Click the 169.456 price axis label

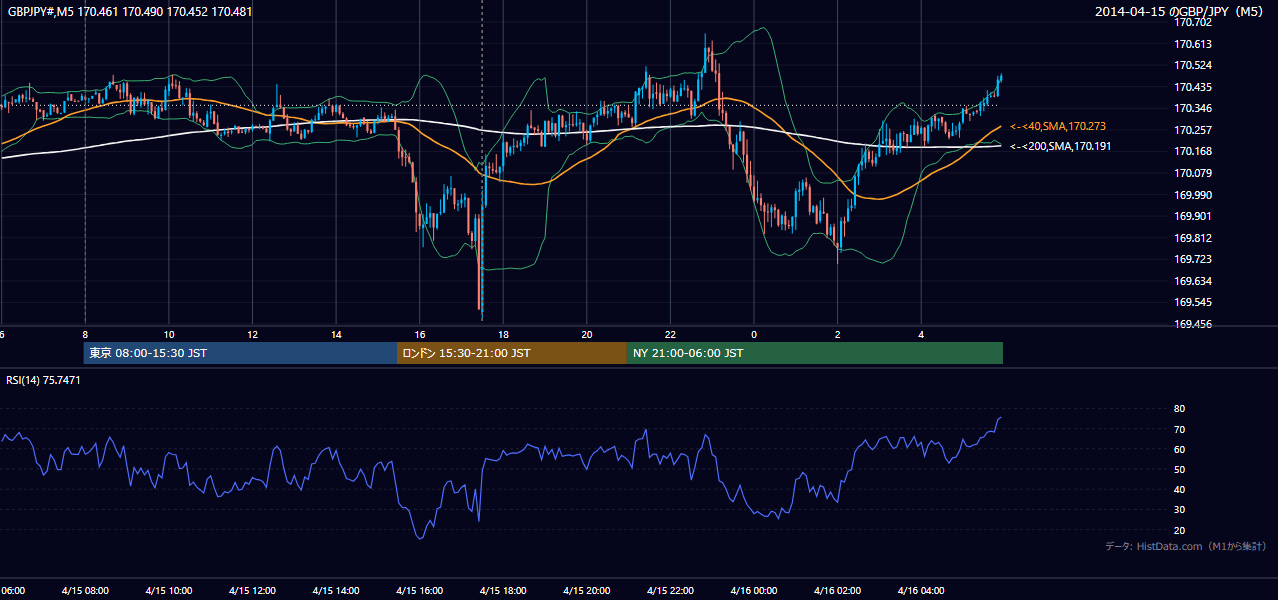(1194, 324)
